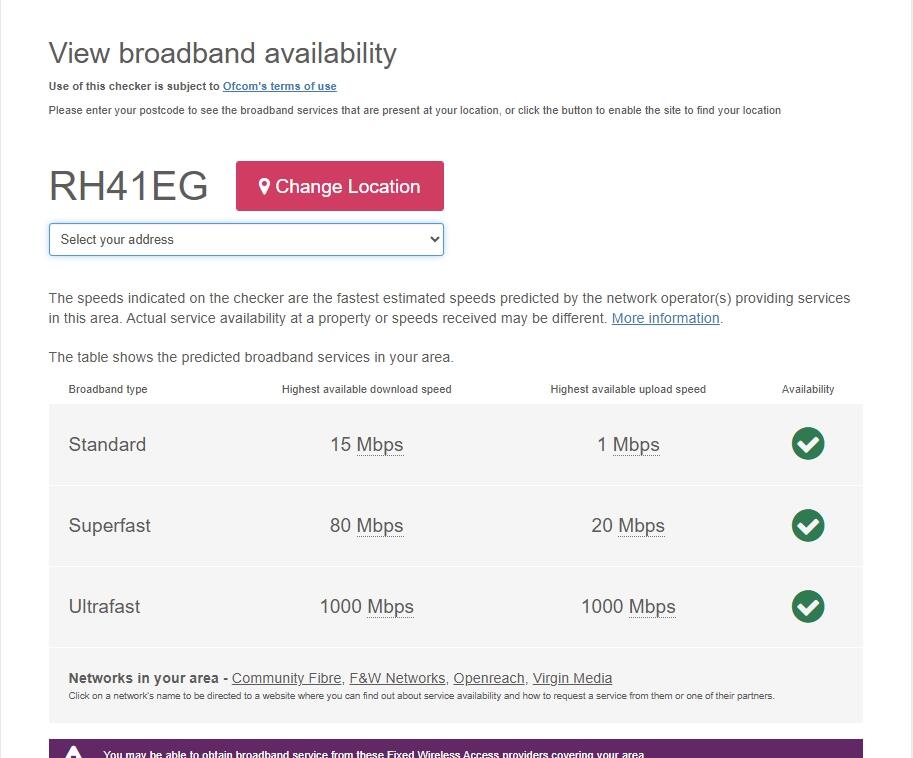Open the Virgin Media provider link

(x=572, y=678)
